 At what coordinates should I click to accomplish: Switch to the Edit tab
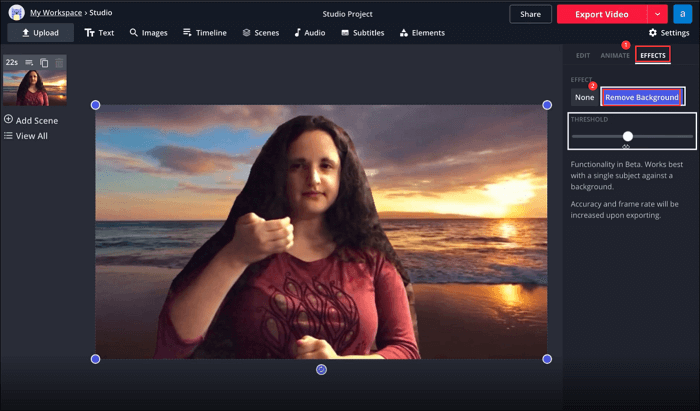coord(583,56)
